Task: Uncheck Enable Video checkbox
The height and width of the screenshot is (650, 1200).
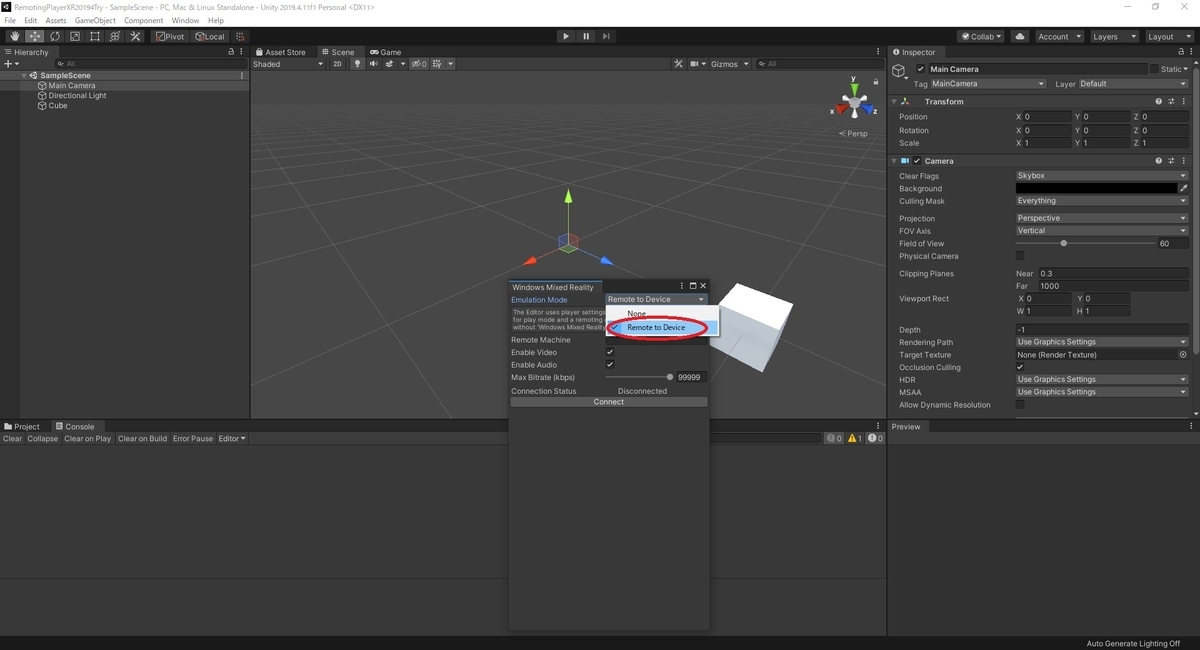Action: click(x=610, y=352)
